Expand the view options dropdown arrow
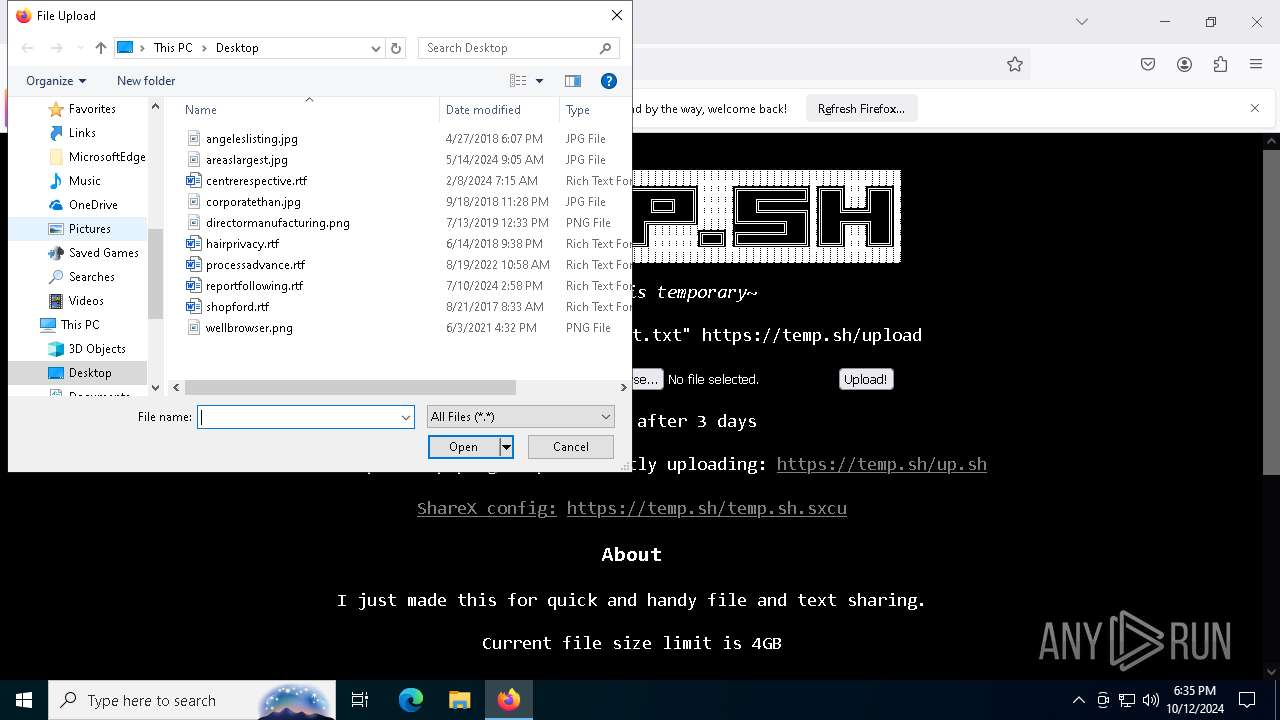Viewport: 1280px width, 720px height. coord(539,81)
